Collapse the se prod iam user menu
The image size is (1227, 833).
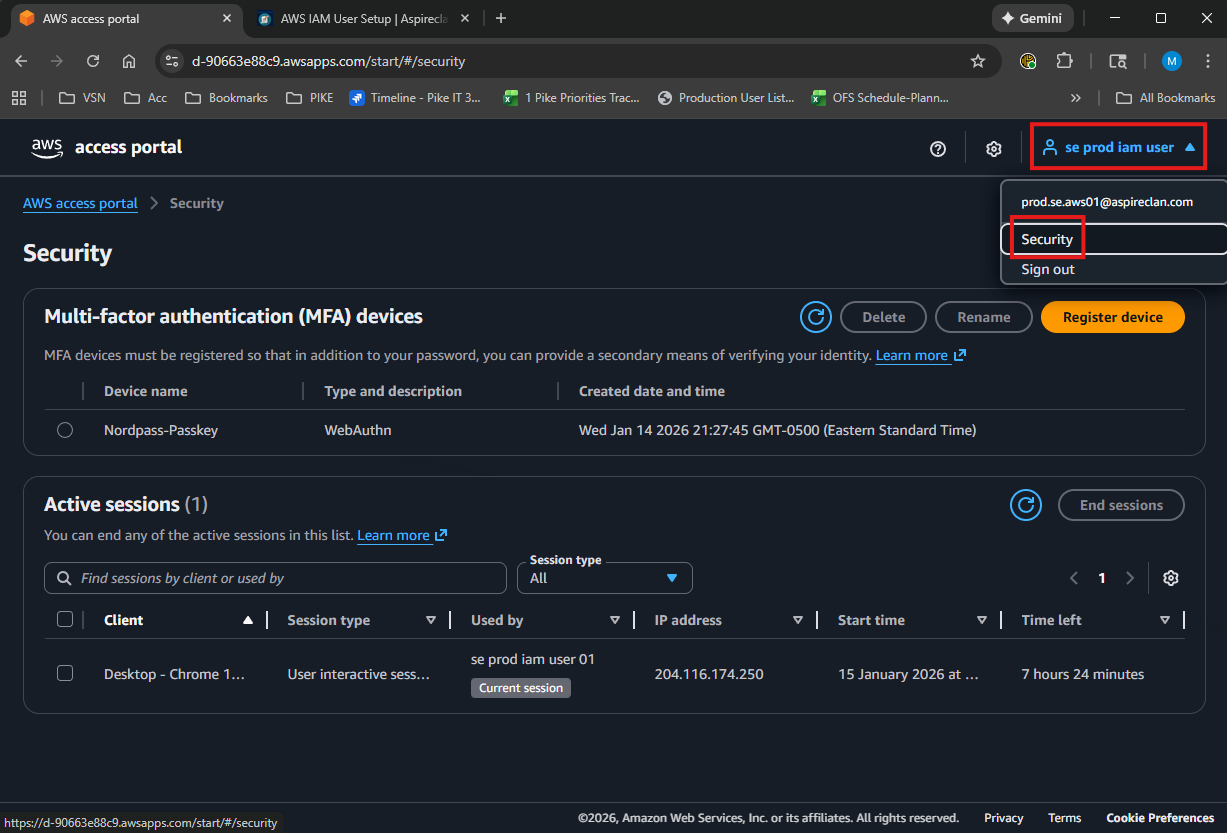1118,148
